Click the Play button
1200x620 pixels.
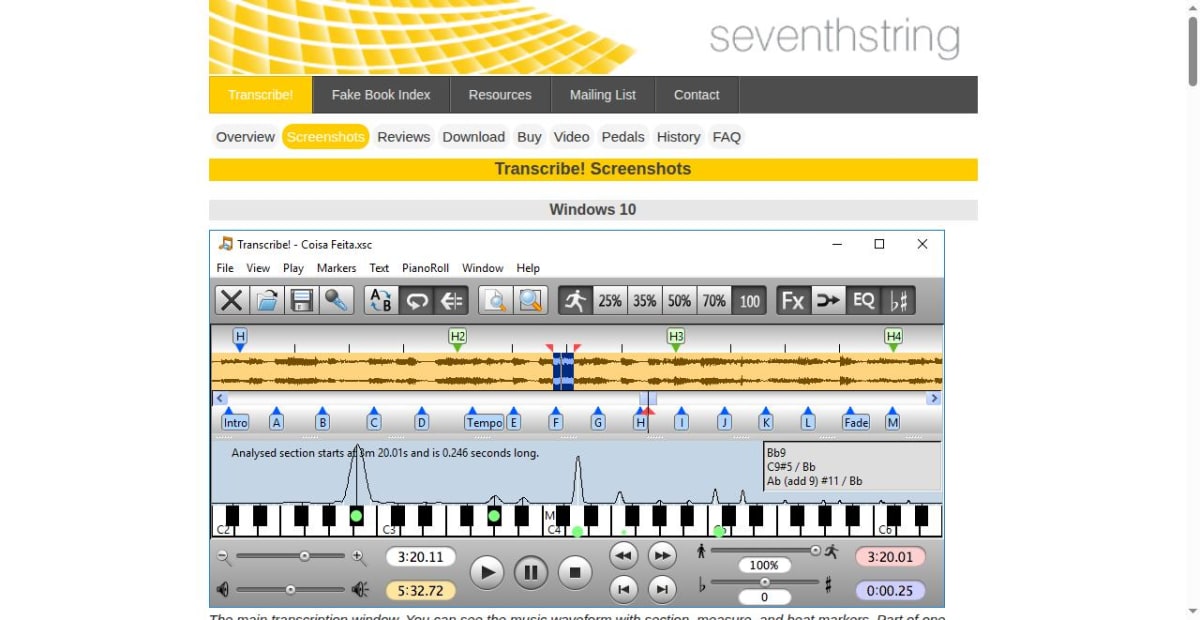487,573
